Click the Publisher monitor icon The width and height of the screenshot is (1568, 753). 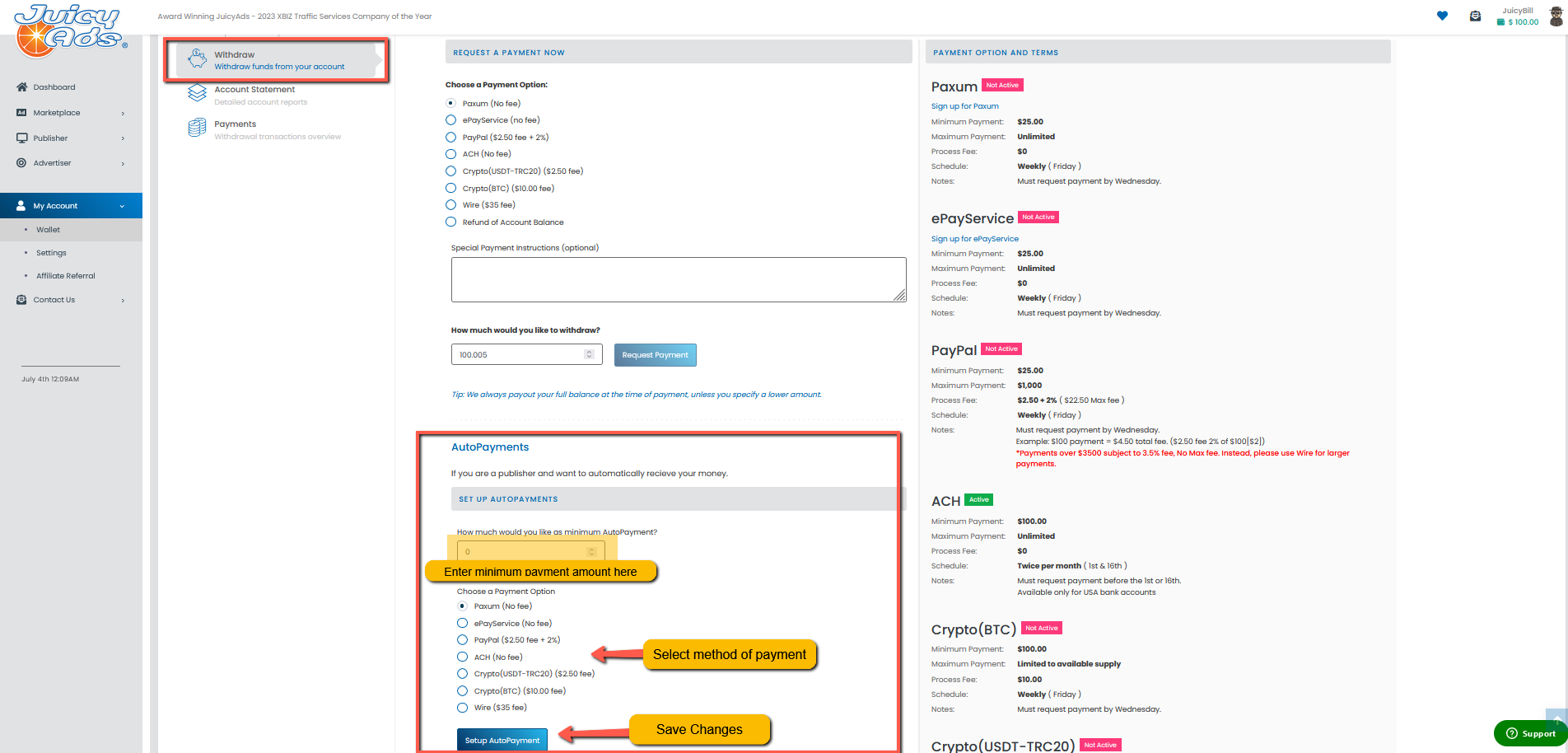21,138
